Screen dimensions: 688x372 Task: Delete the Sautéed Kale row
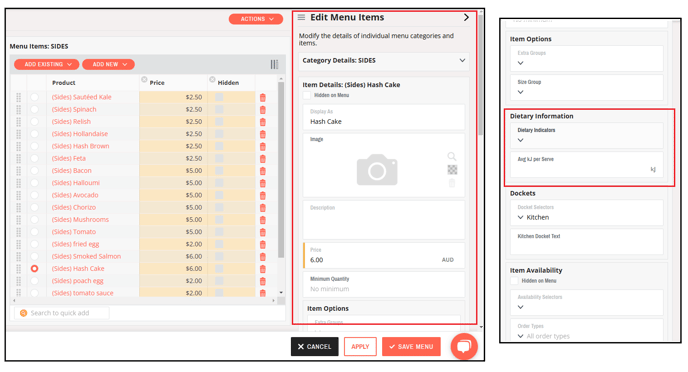pyautogui.click(x=262, y=97)
